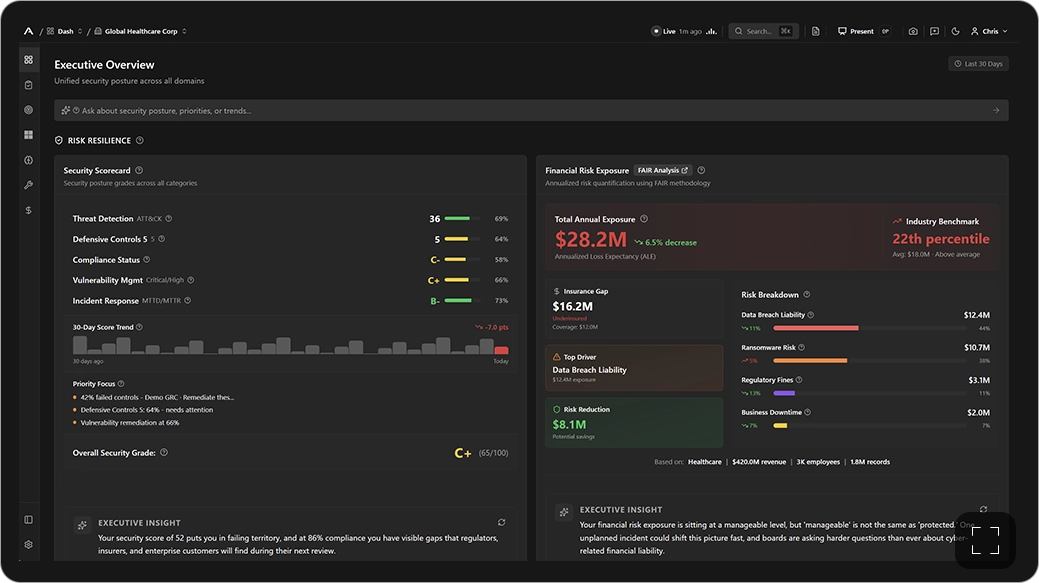Open the settings gear in the sidebar
1039x583 pixels.
click(x=28, y=545)
